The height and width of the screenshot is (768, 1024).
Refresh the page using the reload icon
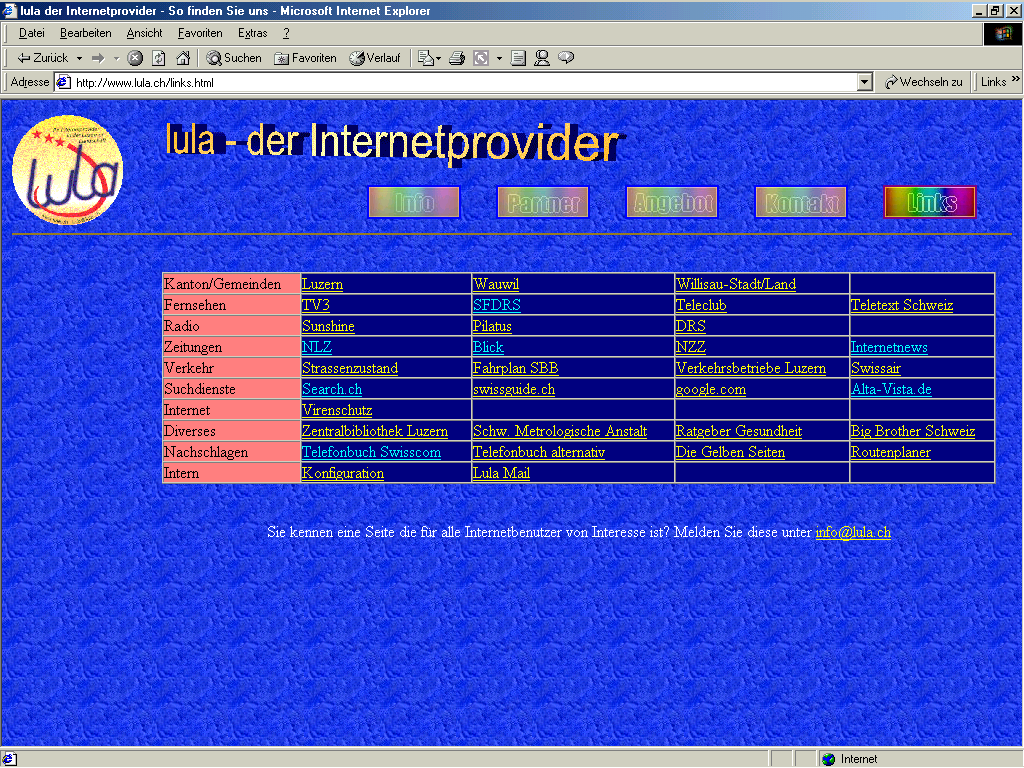tap(159, 58)
